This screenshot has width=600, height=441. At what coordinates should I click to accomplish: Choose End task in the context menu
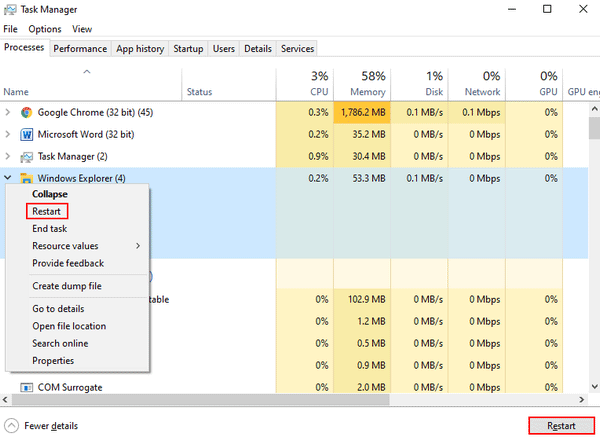(49, 229)
